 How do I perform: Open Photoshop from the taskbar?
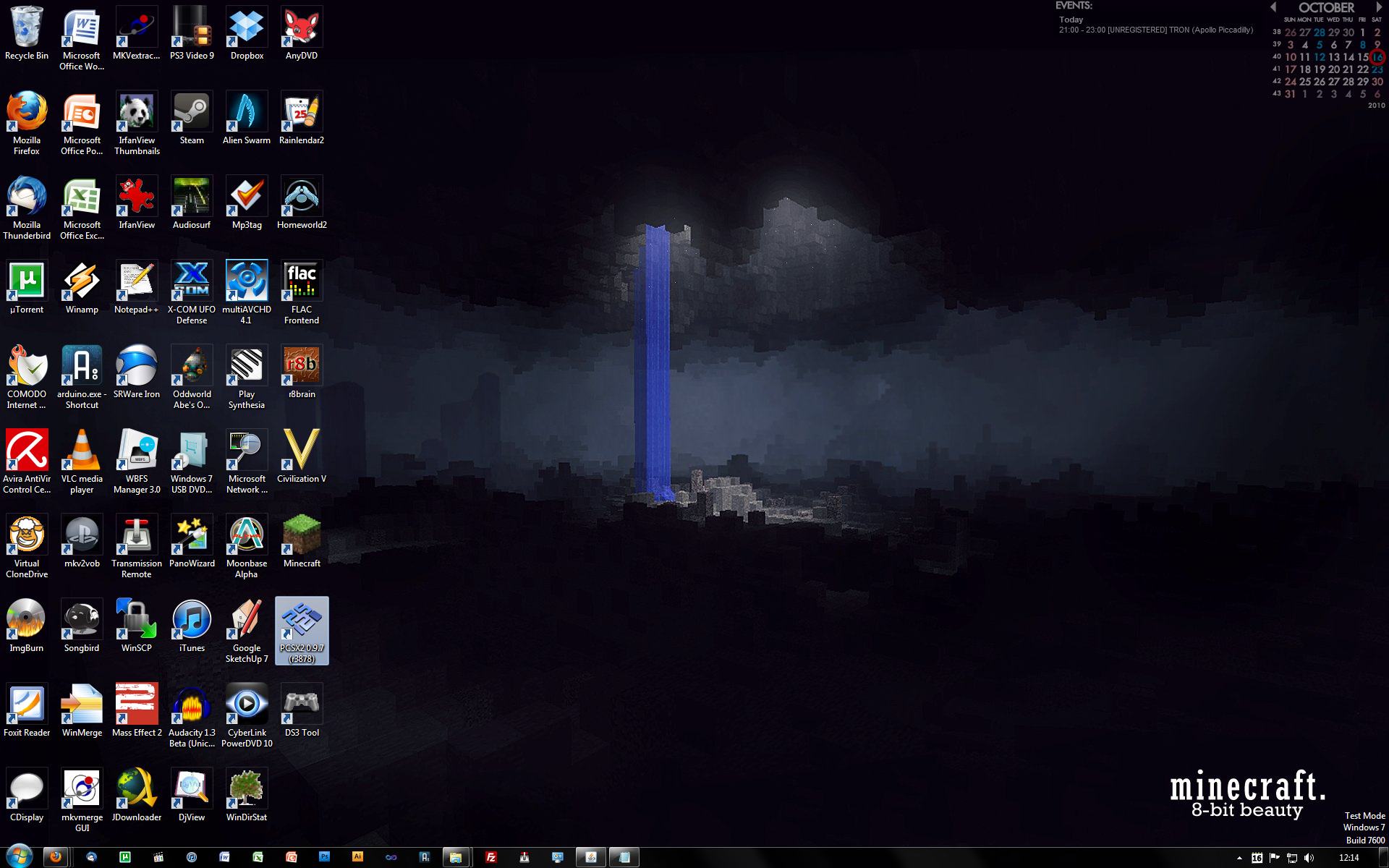tap(324, 857)
